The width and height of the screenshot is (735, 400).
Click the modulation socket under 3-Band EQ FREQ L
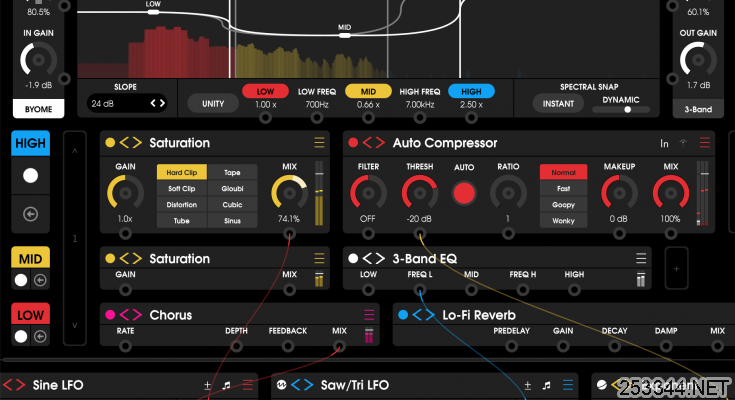(x=420, y=290)
